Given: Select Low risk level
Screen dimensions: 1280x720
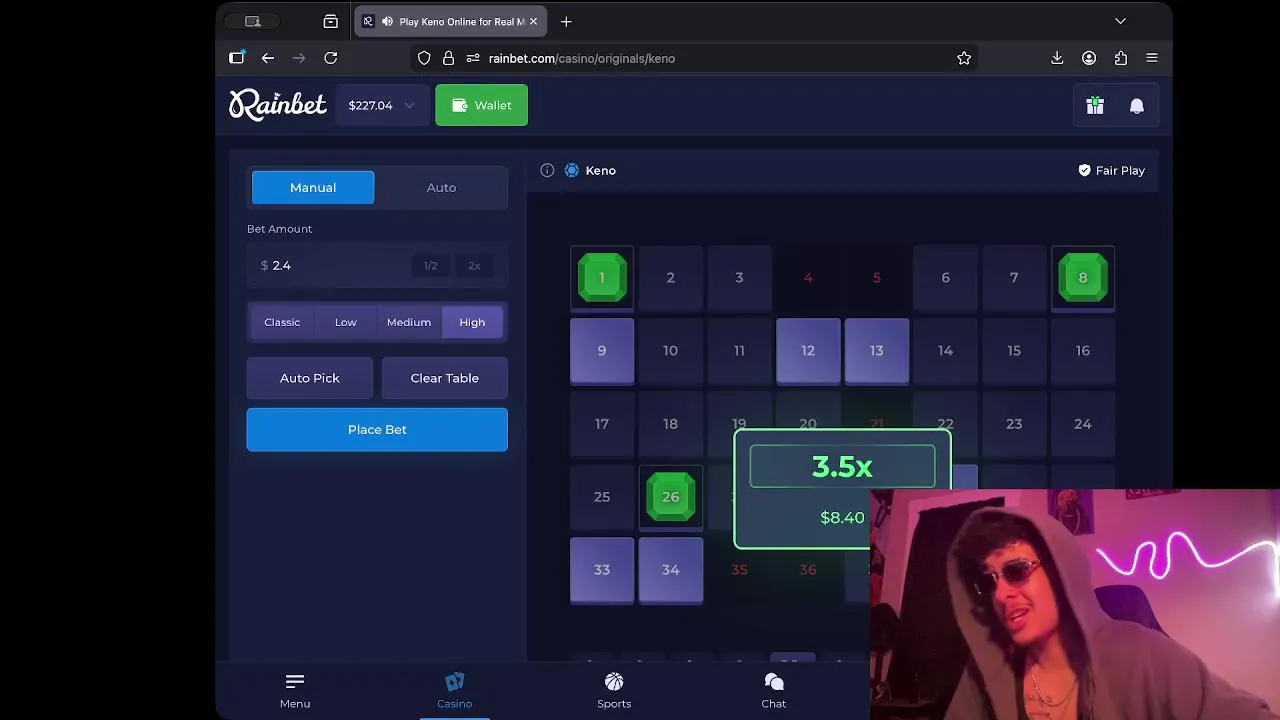Looking at the screenshot, I should click(345, 322).
